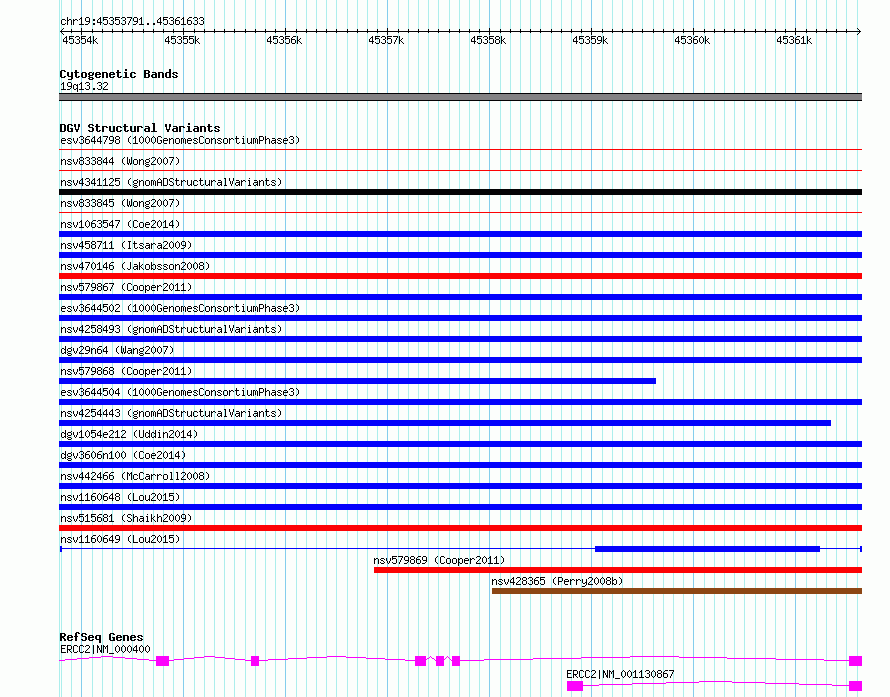
Task: Select the nsv579869 (Cooper2011) label
Action: [439, 560]
